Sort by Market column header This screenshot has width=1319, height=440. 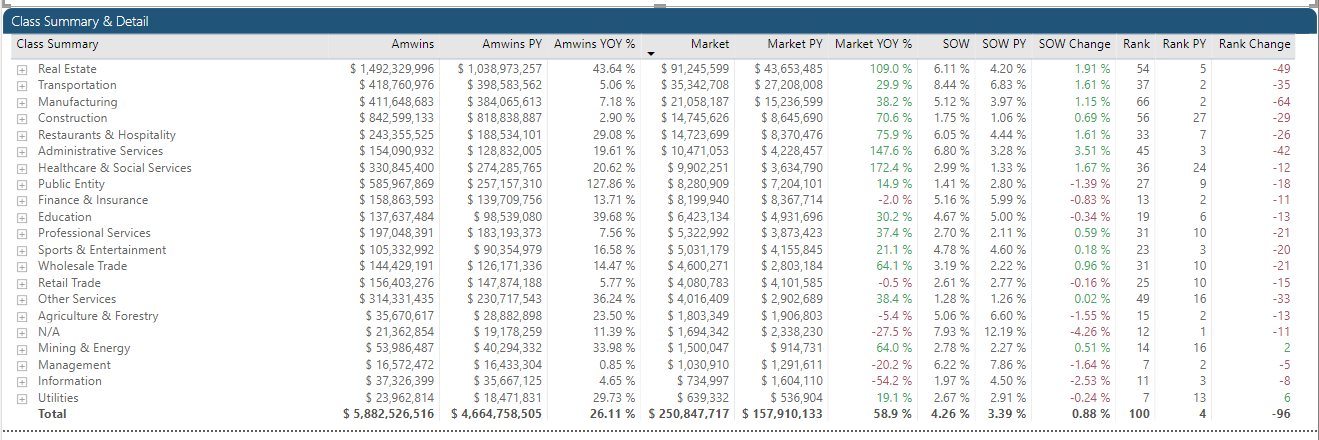pyautogui.click(x=710, y=44)
